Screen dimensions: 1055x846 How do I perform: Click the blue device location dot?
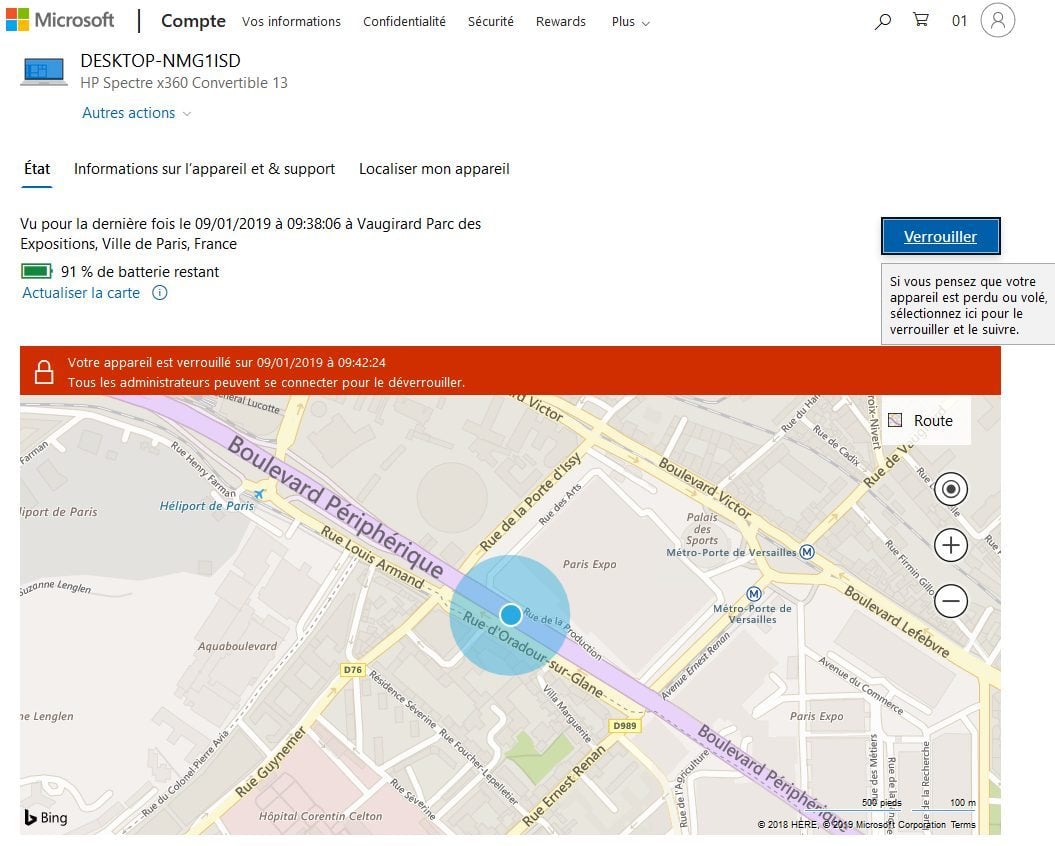click(511, 614)
